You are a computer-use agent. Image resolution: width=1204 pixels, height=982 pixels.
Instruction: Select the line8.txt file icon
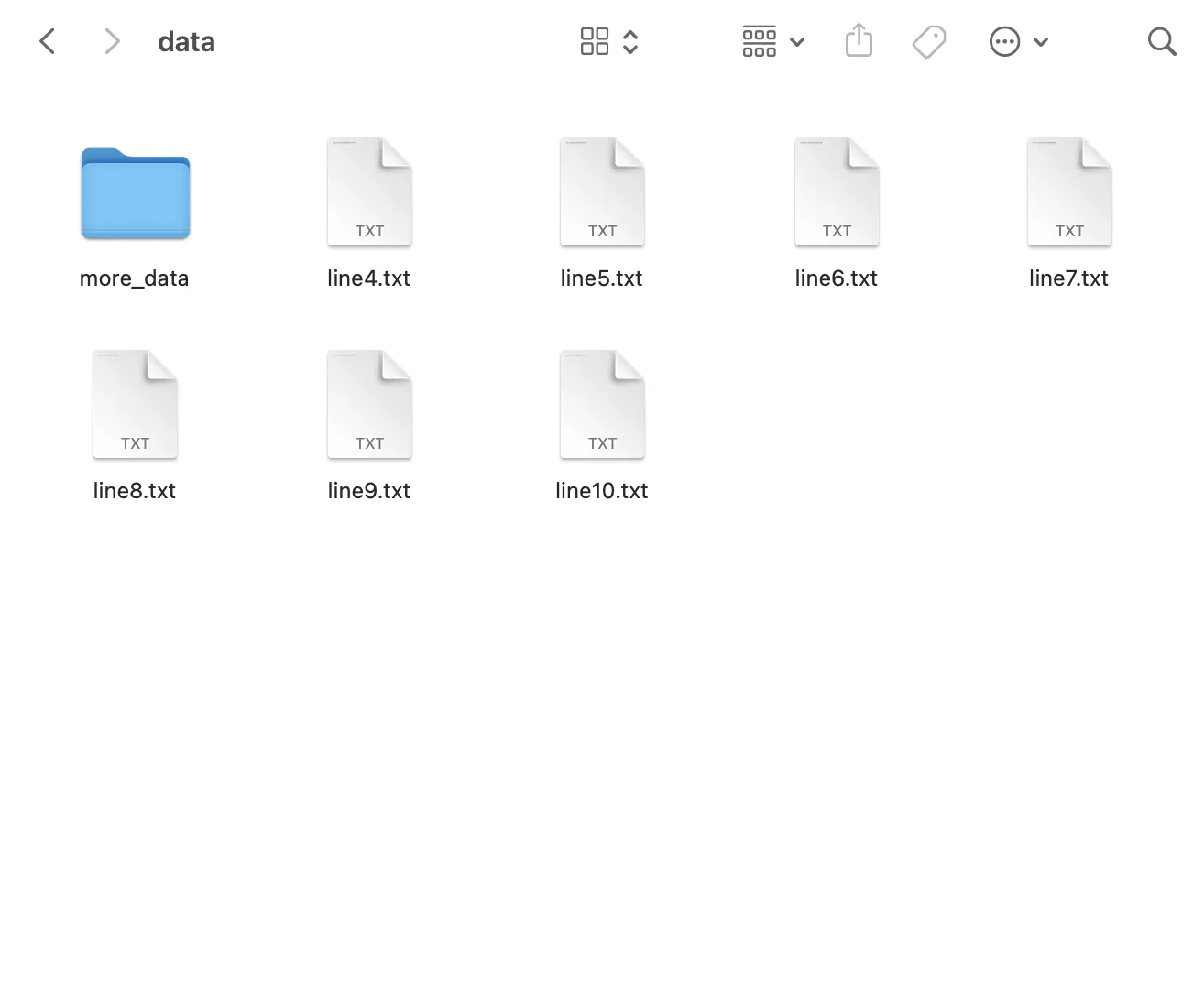135,405
